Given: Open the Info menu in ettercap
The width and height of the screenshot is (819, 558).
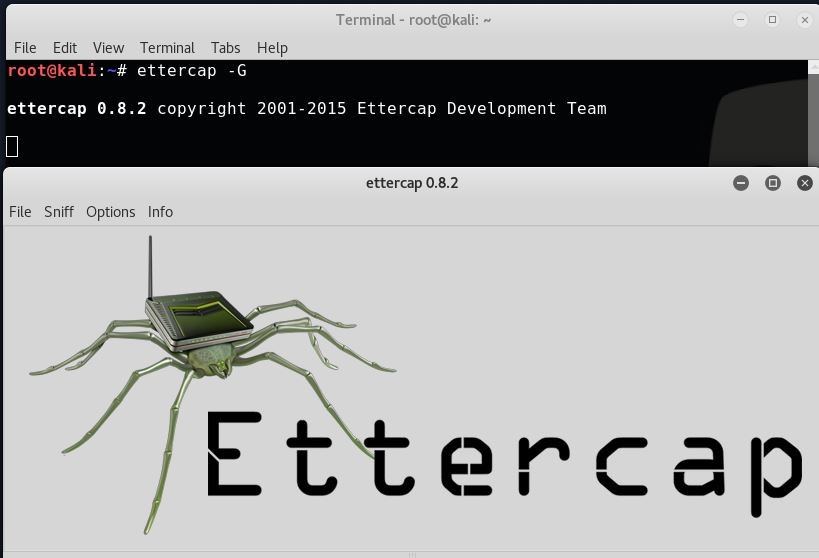Looking at the screenshot, I should [160, 212].
